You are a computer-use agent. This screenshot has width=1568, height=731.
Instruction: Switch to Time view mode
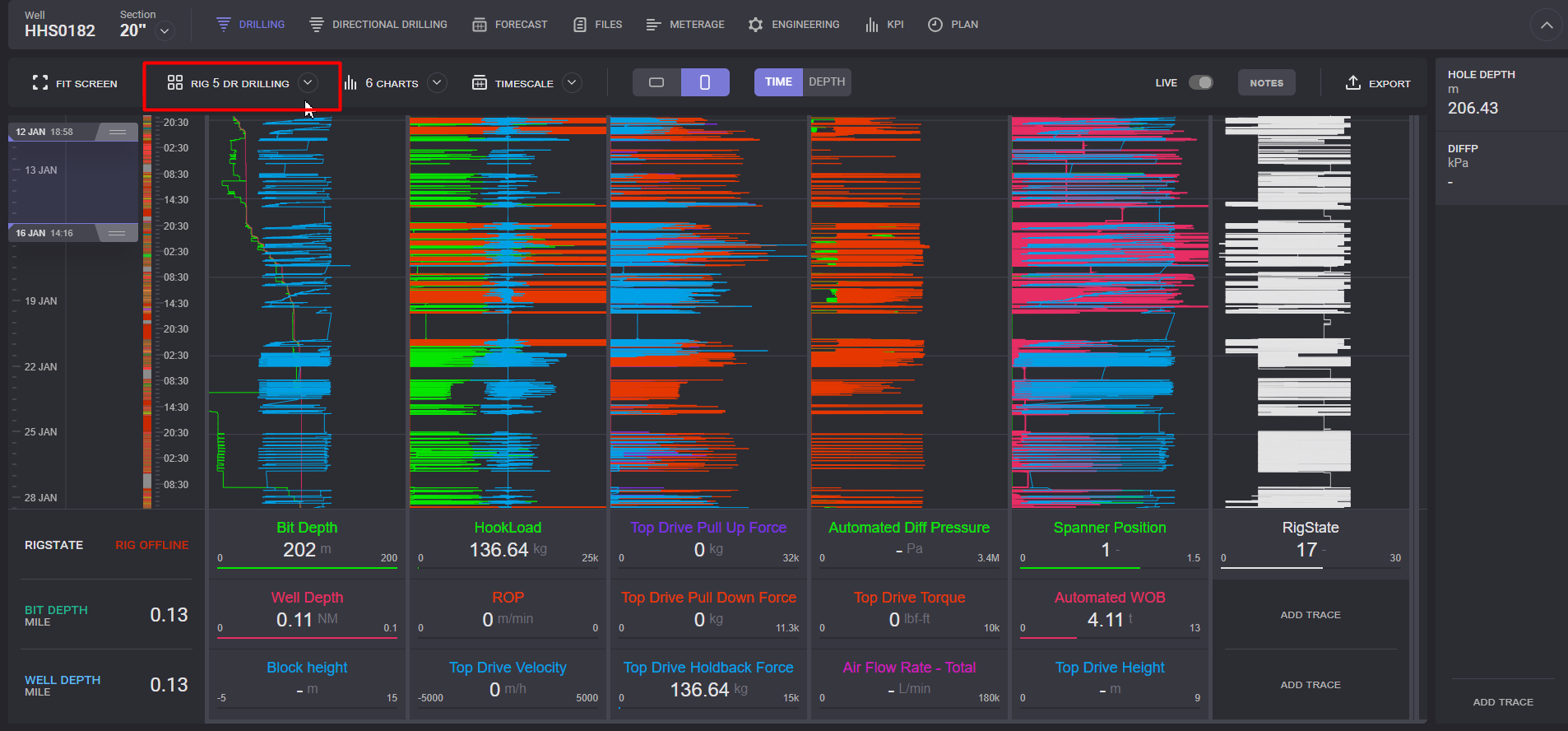778,81
